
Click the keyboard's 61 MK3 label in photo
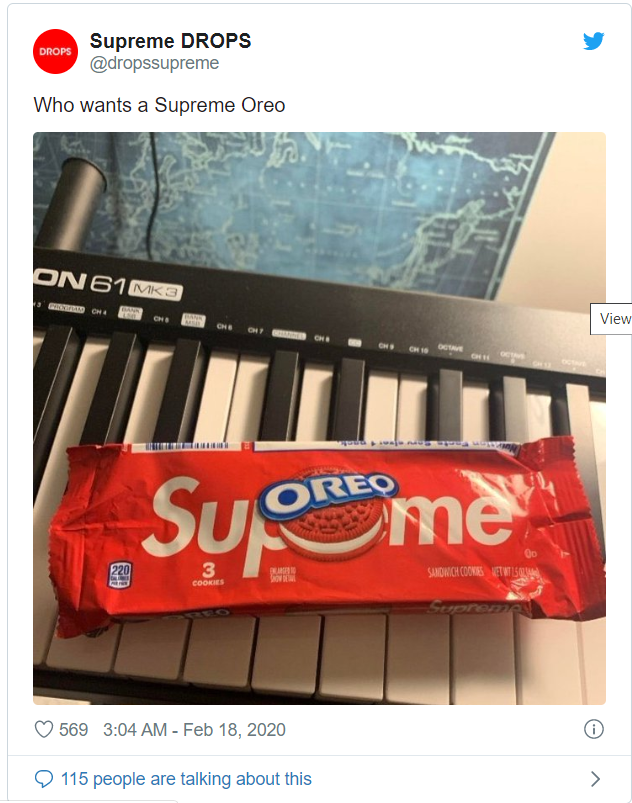pyautogui.click(x=136, y=286)
